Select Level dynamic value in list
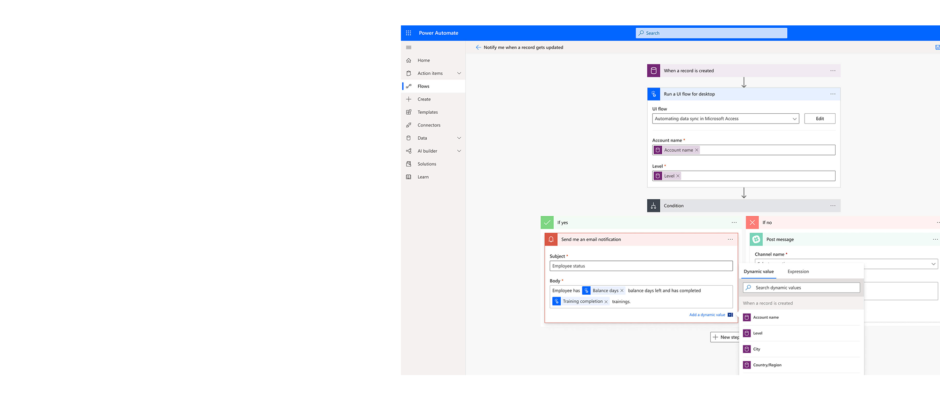Screen dimensions: 940x400 pyautogui.click(x=802, y=333)
